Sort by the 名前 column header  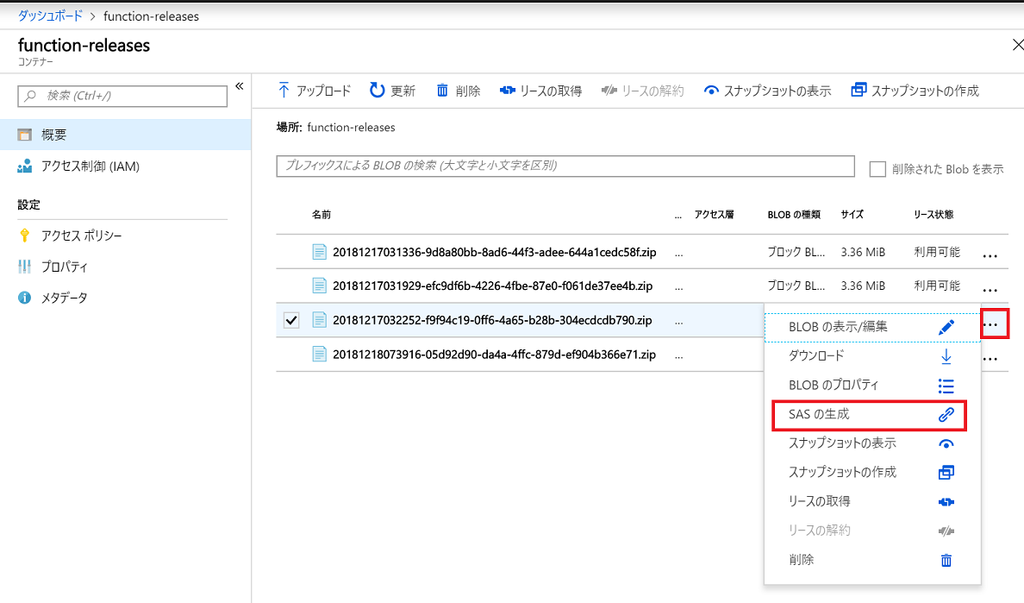(321, 215)
